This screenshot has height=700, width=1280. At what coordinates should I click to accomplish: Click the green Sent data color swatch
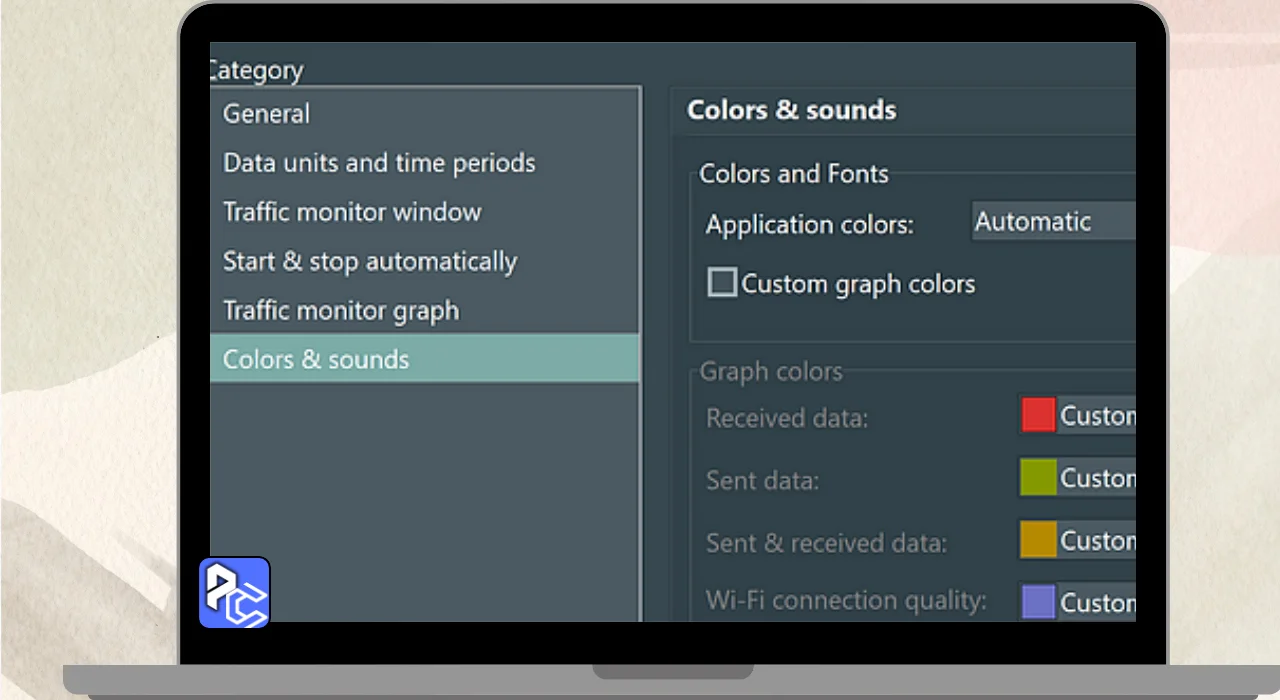1038,478
